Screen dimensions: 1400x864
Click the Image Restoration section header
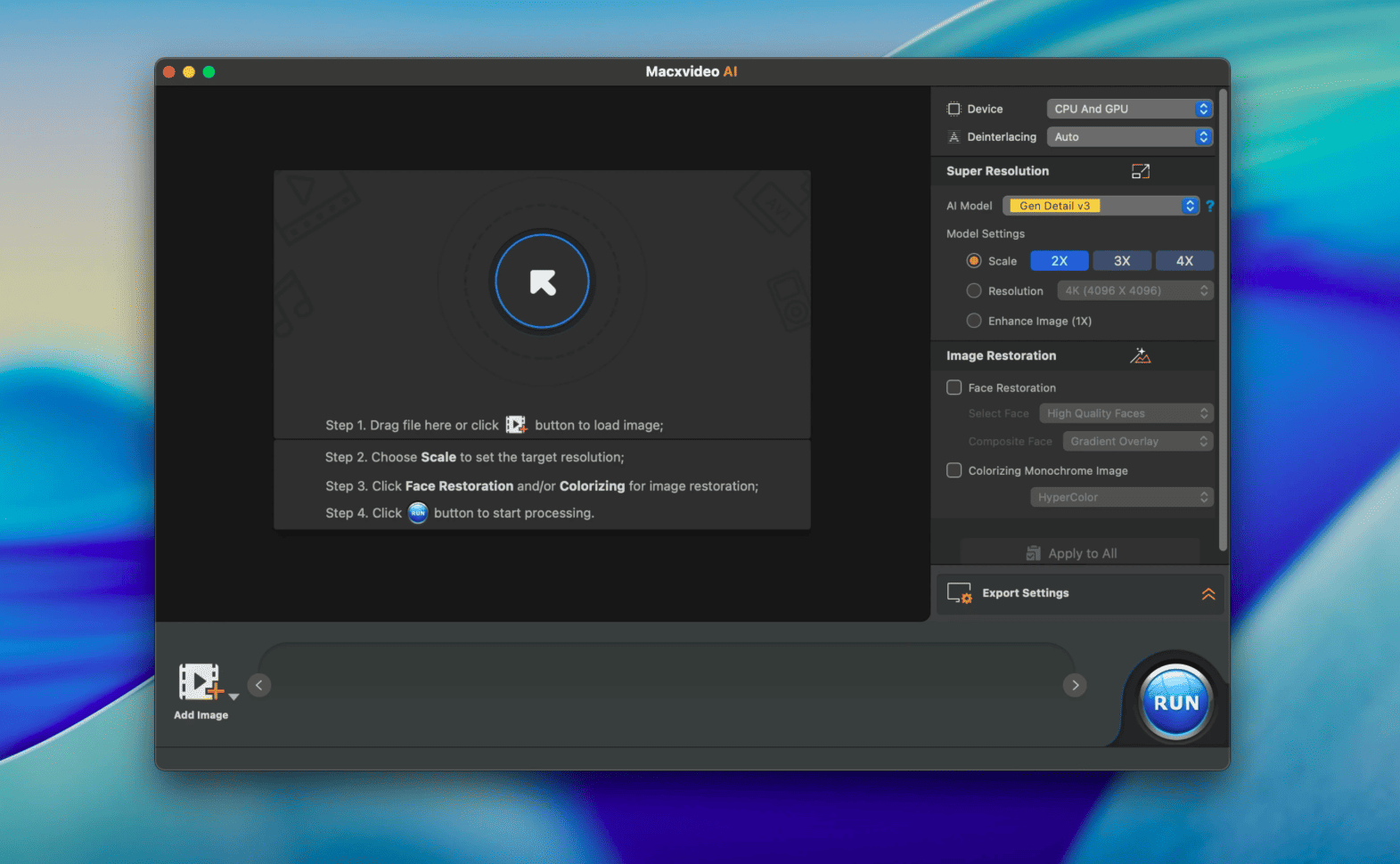pos(1001,355)
